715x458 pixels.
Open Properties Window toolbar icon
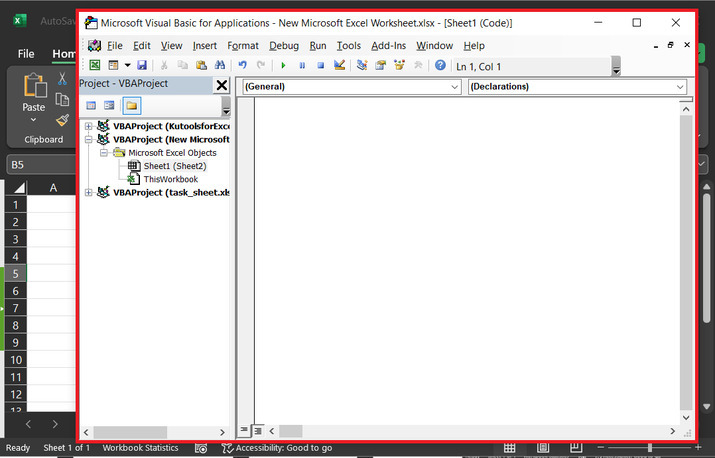pos(380,65)
